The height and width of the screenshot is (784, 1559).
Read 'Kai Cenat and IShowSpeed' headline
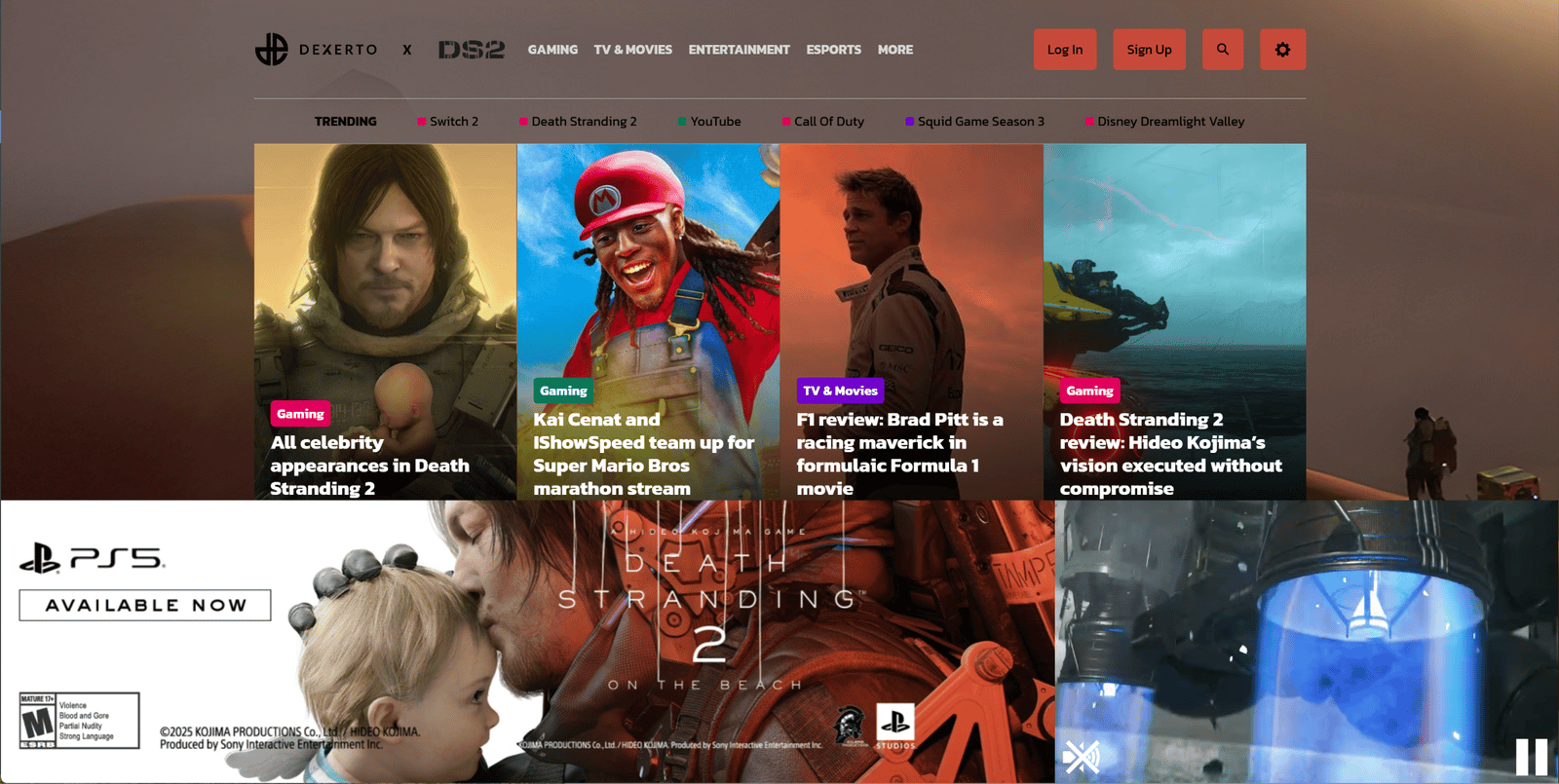(644, 454)
